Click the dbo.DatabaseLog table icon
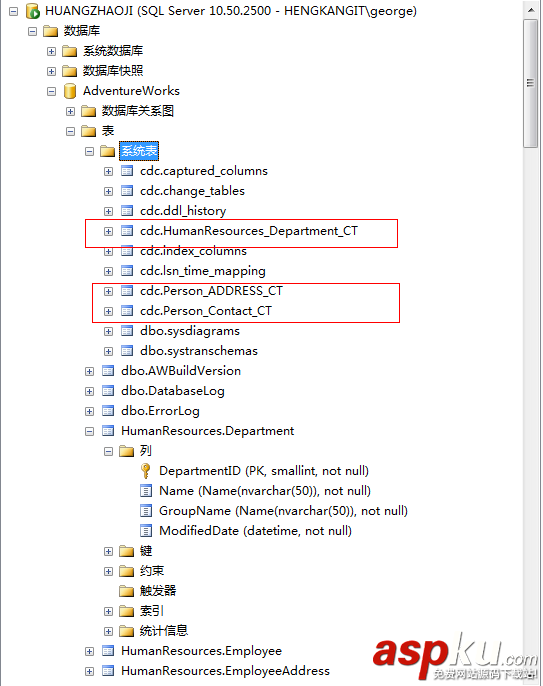The width and height of the screenshot is (543, 686). (108, 391)
